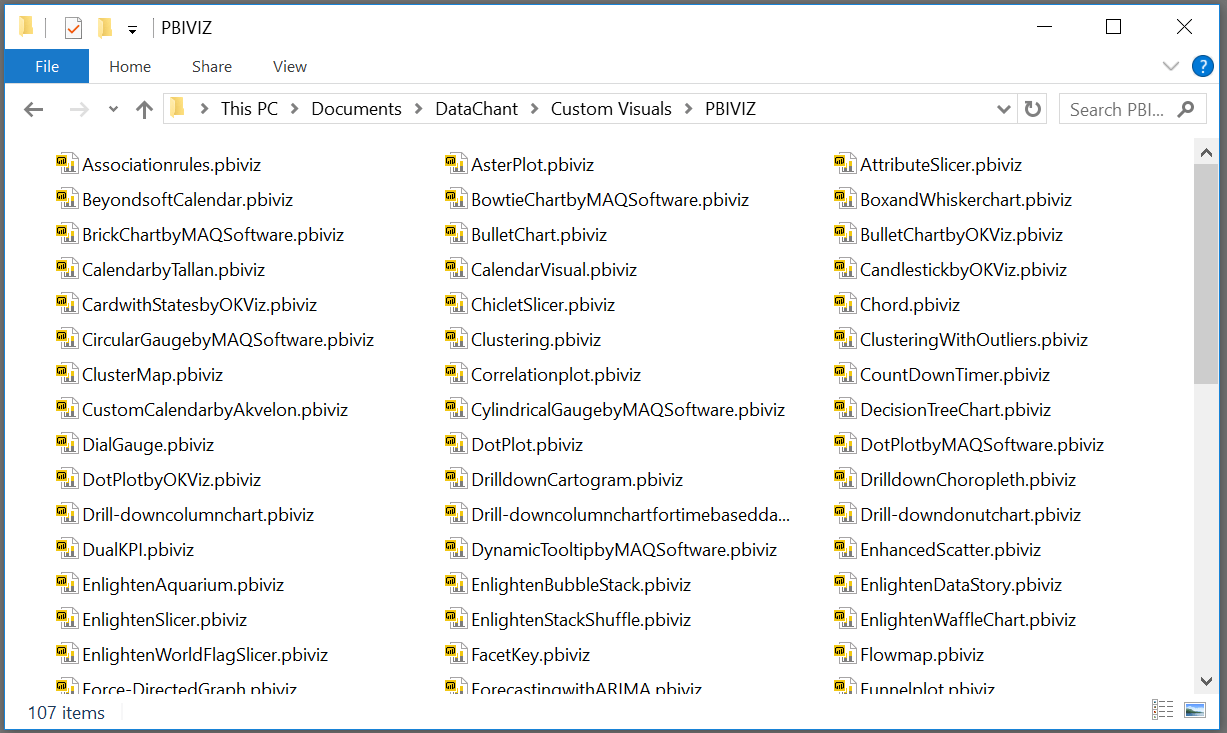1227x733 pixels.
Task: Select CandlestickbyOKViz.pbiviz file name
Action: (964, 270)
